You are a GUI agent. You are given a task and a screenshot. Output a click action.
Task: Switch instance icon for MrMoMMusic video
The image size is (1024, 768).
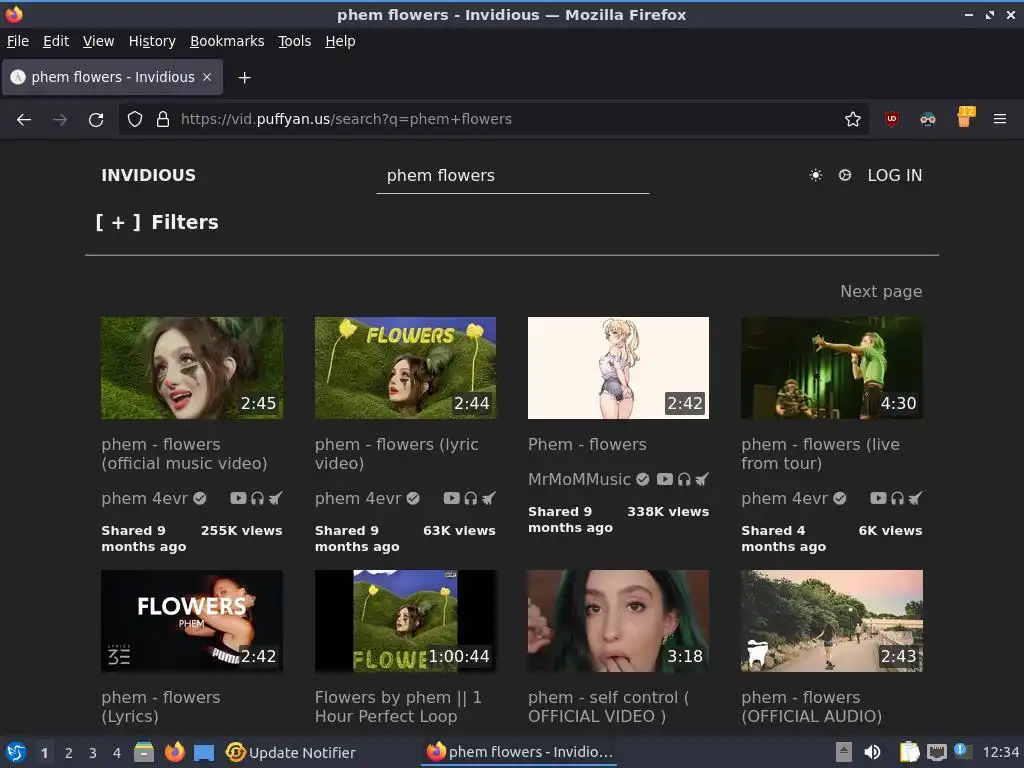[x=702, y=479]
